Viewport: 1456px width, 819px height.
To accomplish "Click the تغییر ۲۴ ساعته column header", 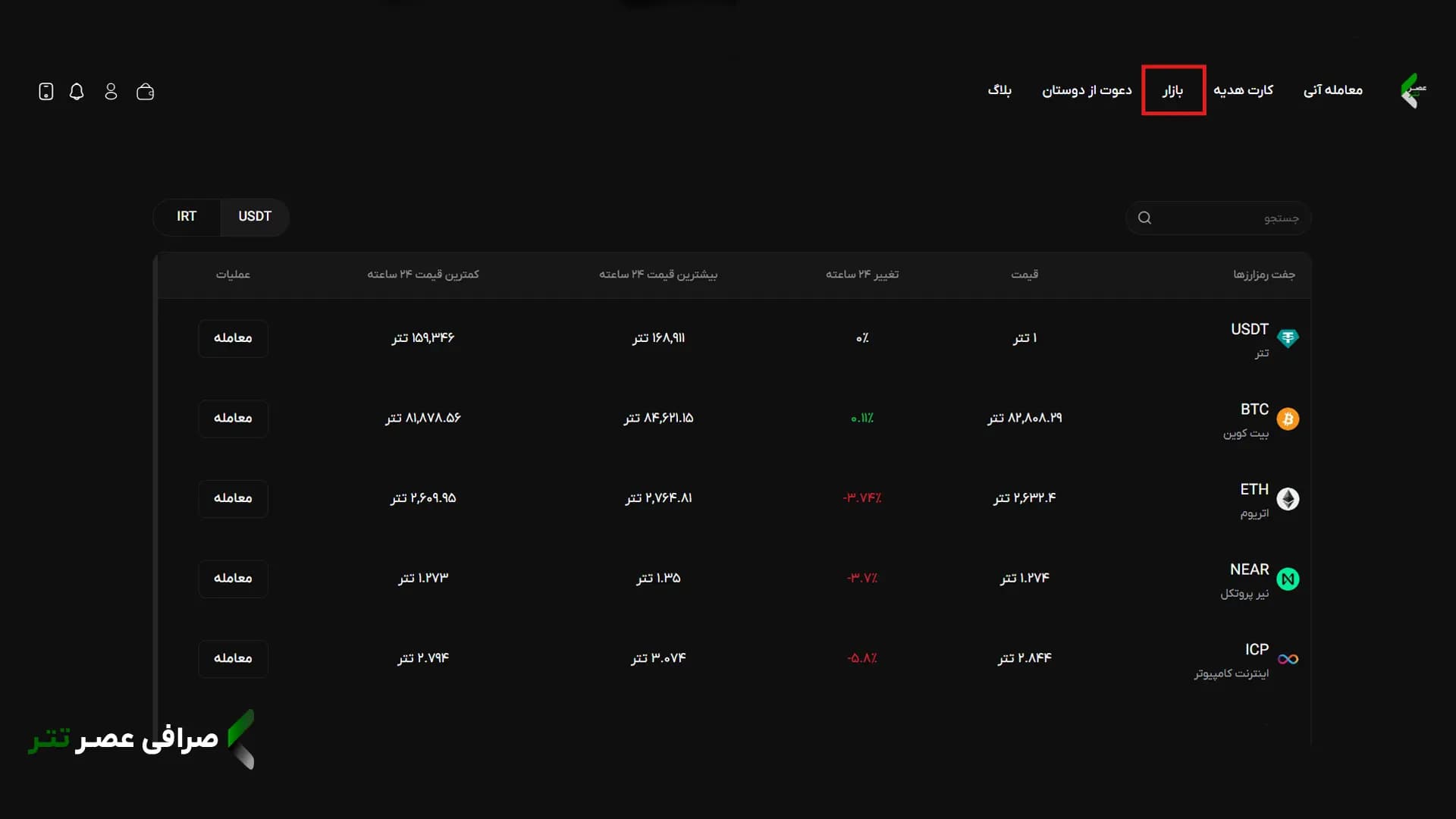I will [x=862, y=275].
